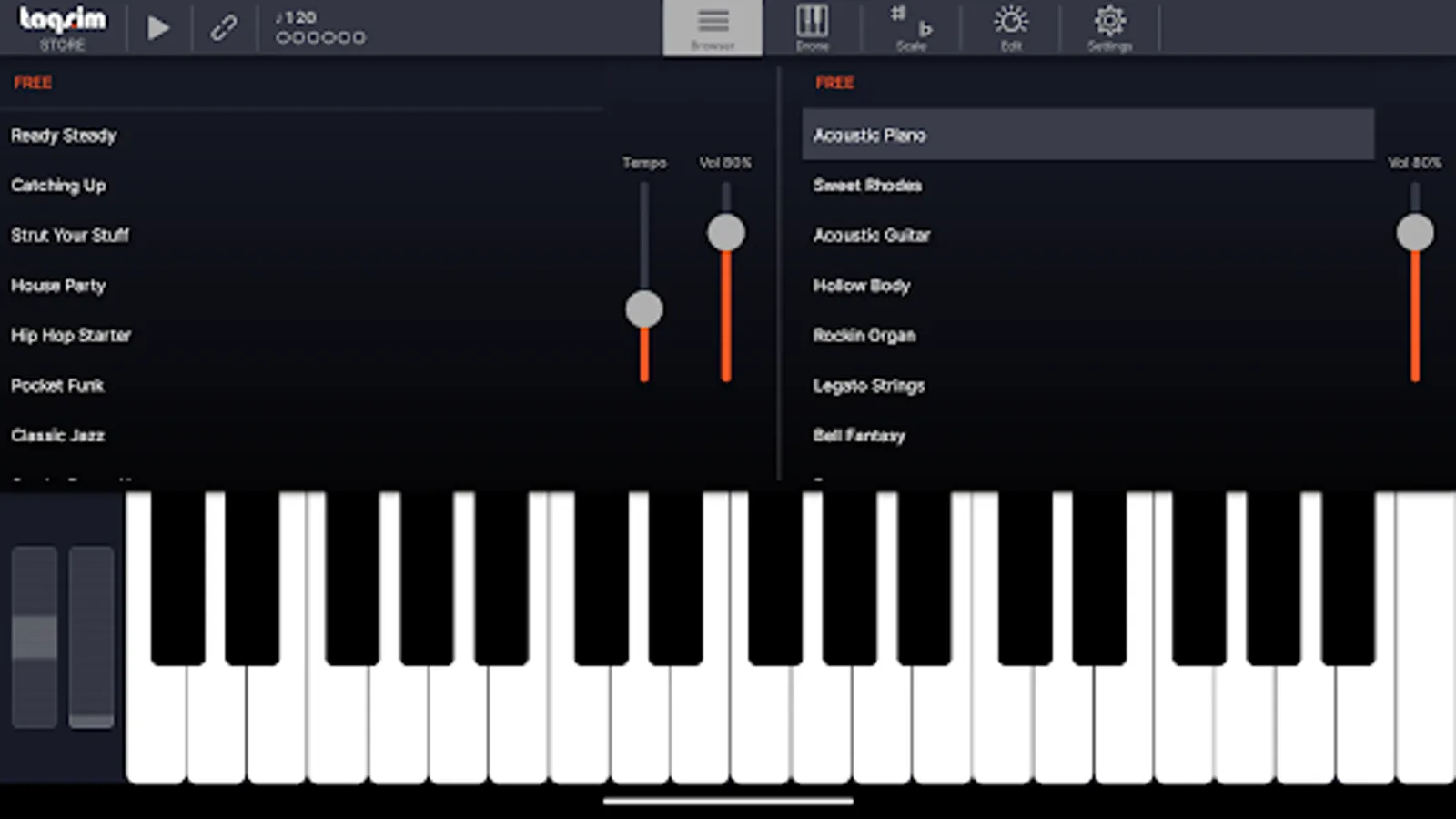Choose the Strut Your Stuff rhythm

[x=70, y=236]
